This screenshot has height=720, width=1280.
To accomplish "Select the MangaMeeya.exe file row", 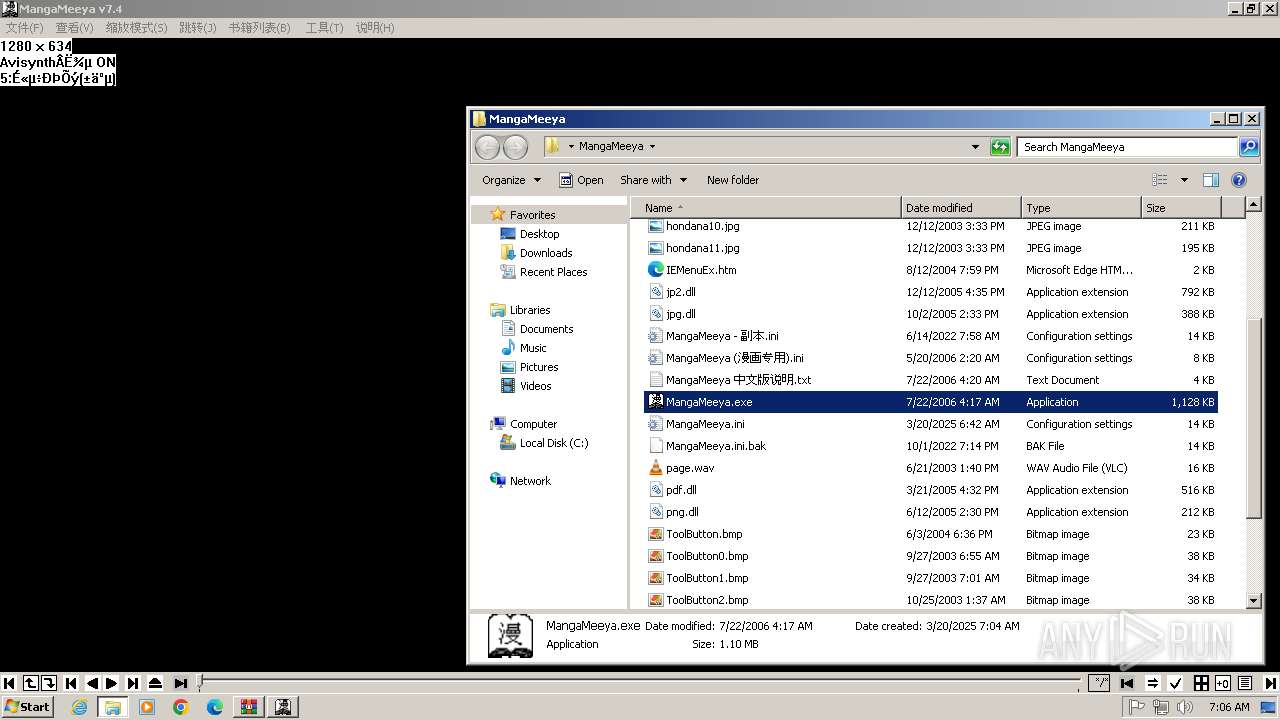I will tap(931, 402).
